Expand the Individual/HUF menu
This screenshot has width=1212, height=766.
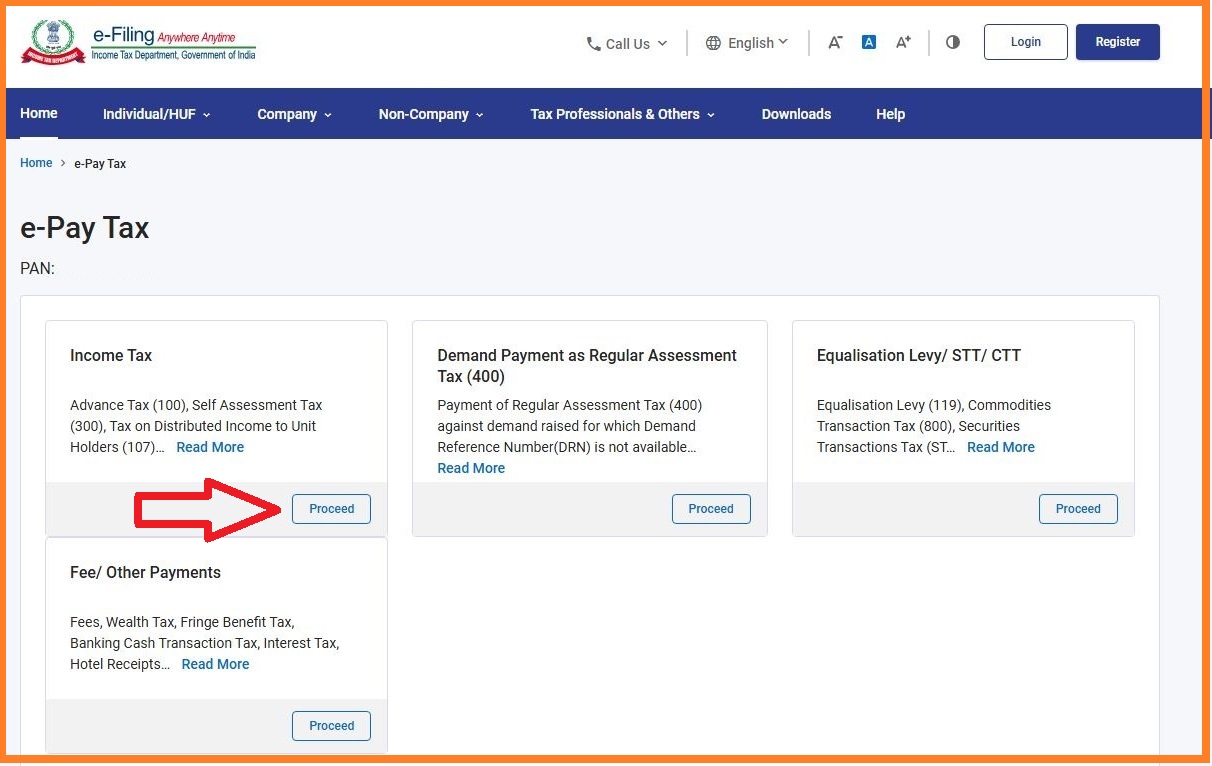(x=156, y=114)
